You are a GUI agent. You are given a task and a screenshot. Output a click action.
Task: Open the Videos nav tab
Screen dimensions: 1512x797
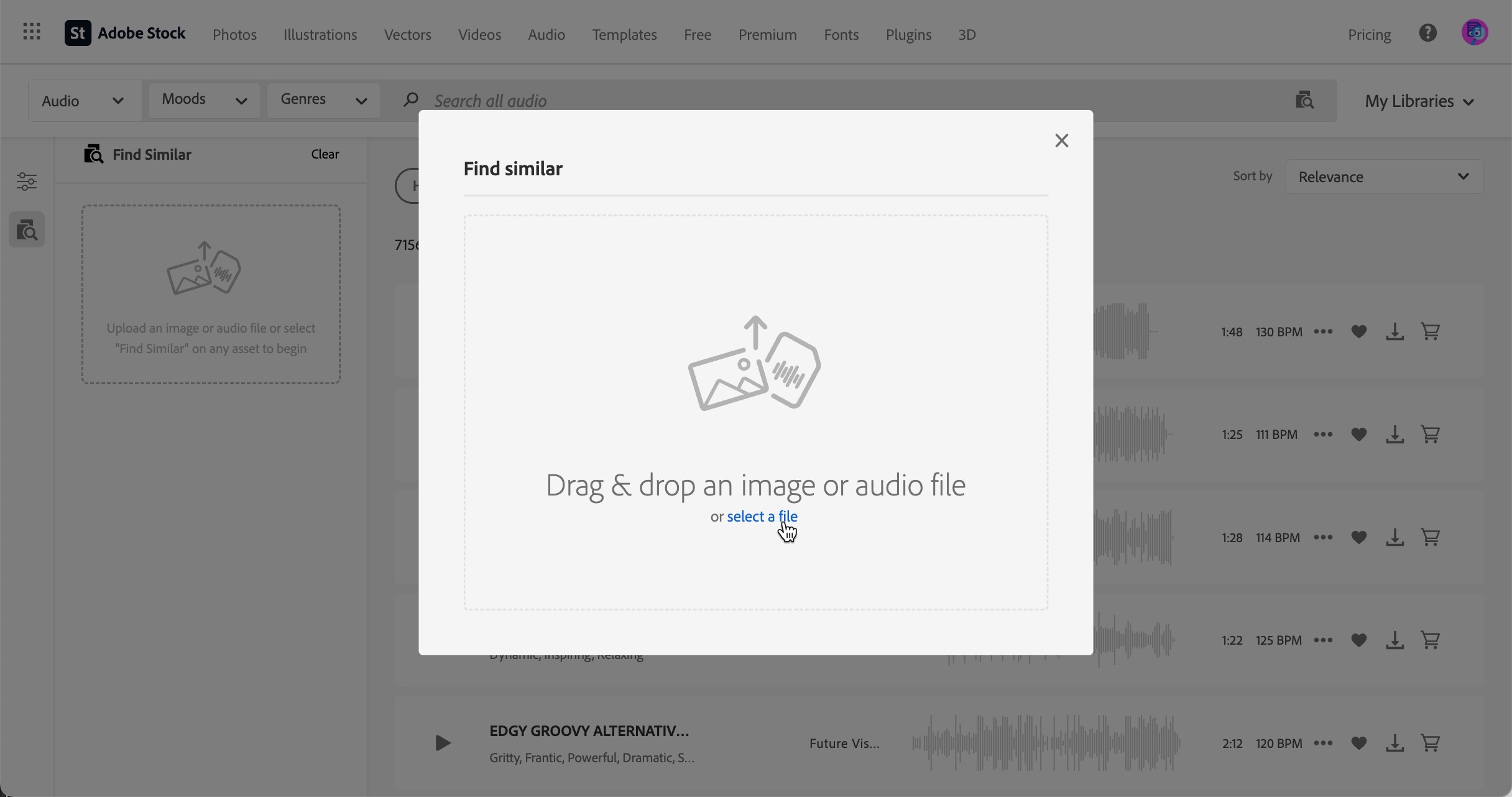click(x=479, y=35)
